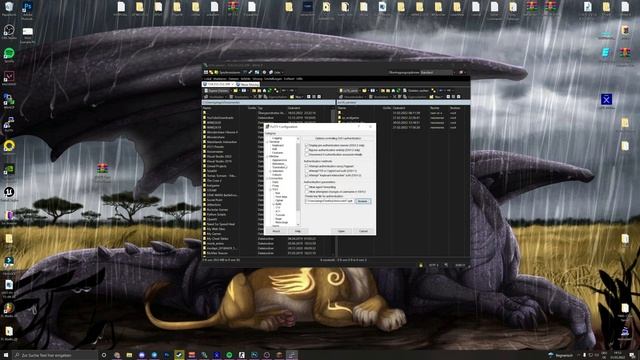
Task: Click the Browse button for private key
Action: pyautogui.click(x=364, y=201)
